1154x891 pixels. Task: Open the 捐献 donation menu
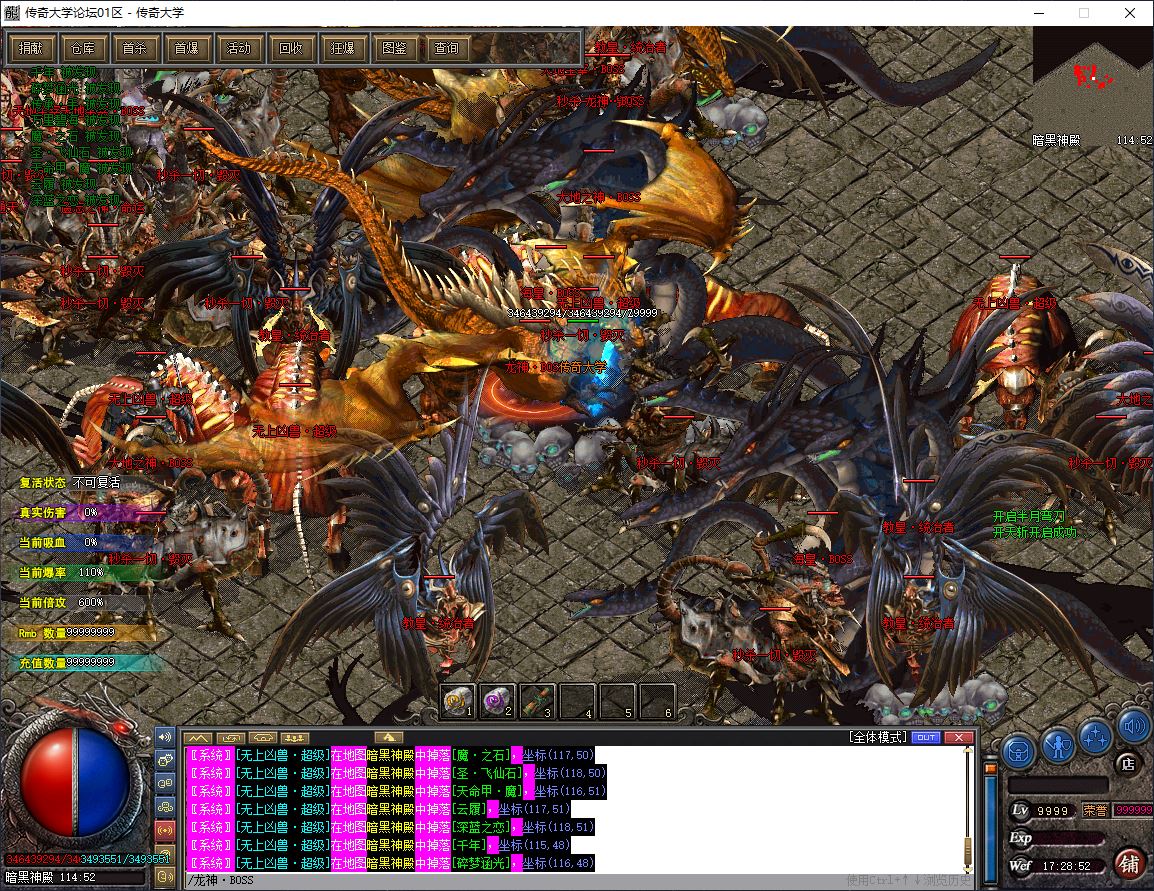pos(31,49)
